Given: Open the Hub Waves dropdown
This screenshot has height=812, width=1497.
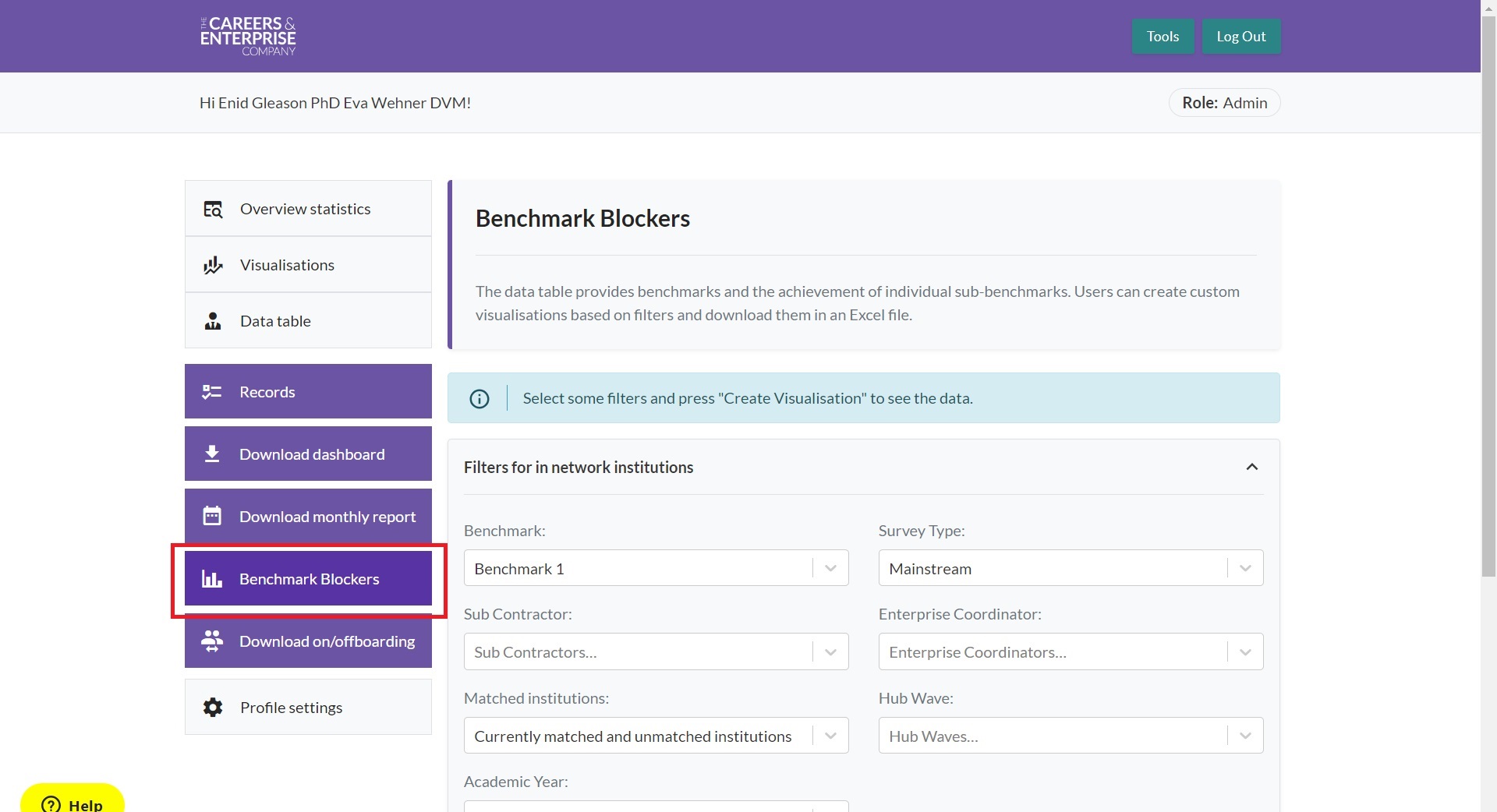Looking at the screenshot, I should pyautogui.click(x=1070, y=736).
